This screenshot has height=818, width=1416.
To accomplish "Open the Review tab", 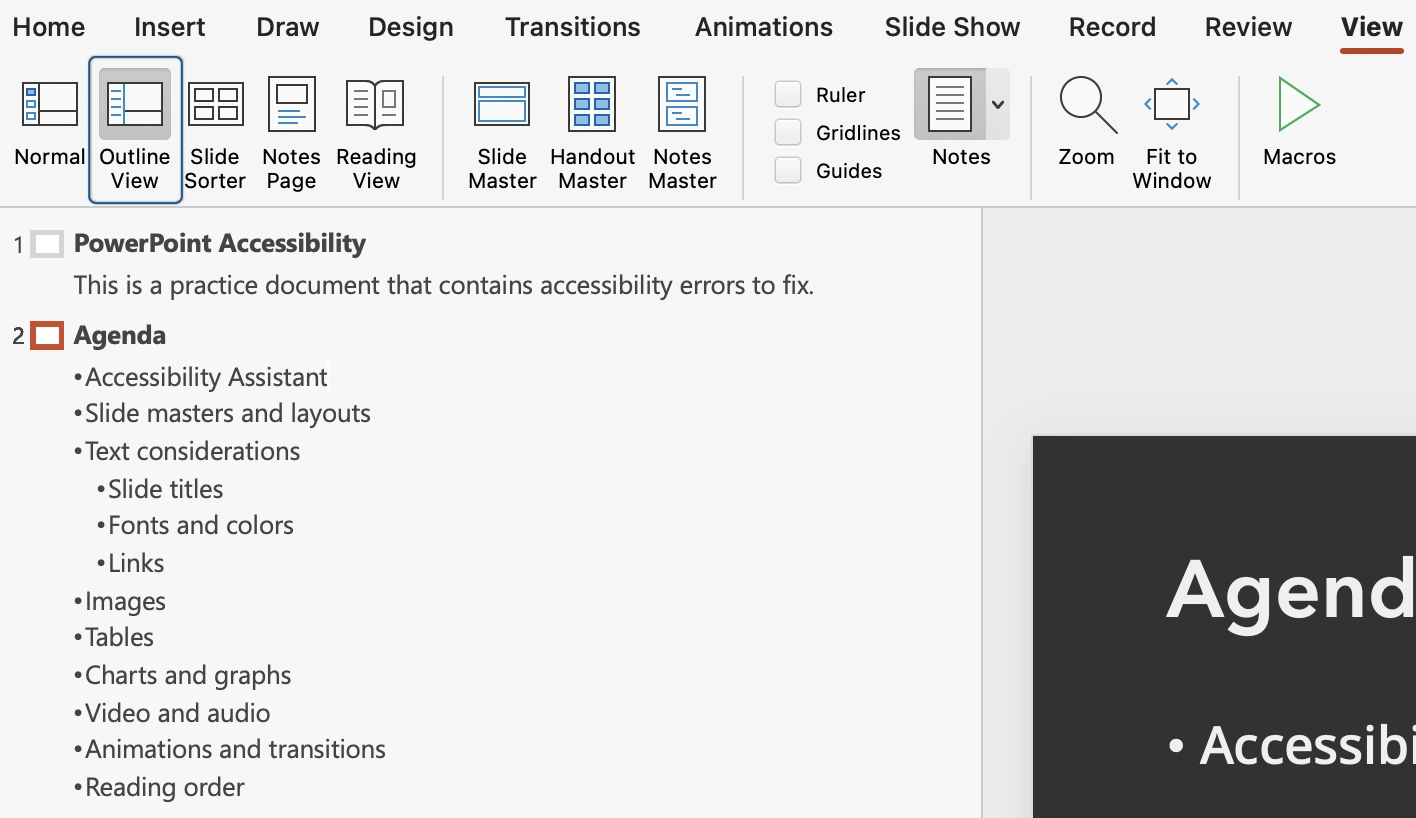I will [x=1248, y=27].
